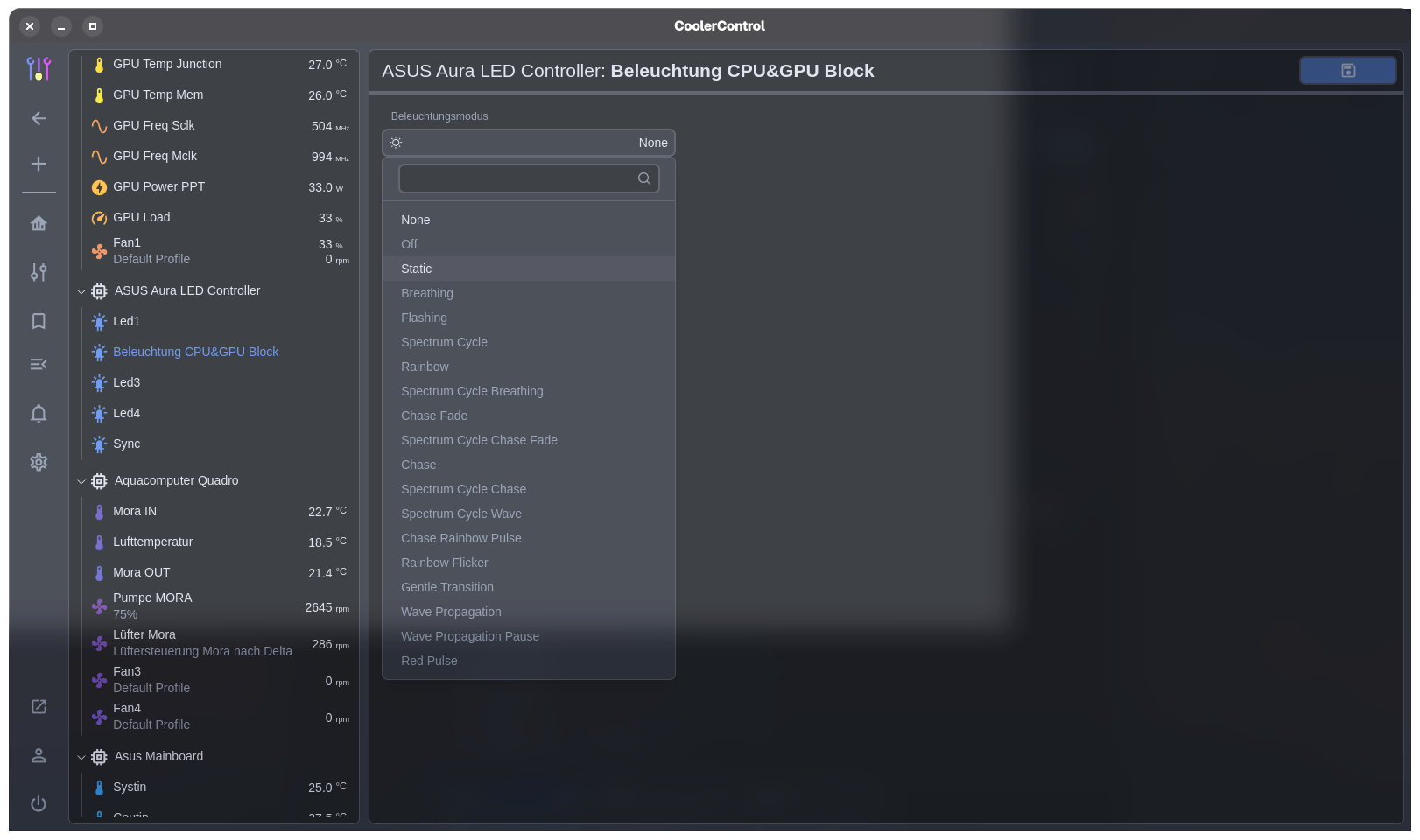Select Spectrum Cycle Chase Fade mode
This screenshot has width=1420, height=840.
(529, 440)
